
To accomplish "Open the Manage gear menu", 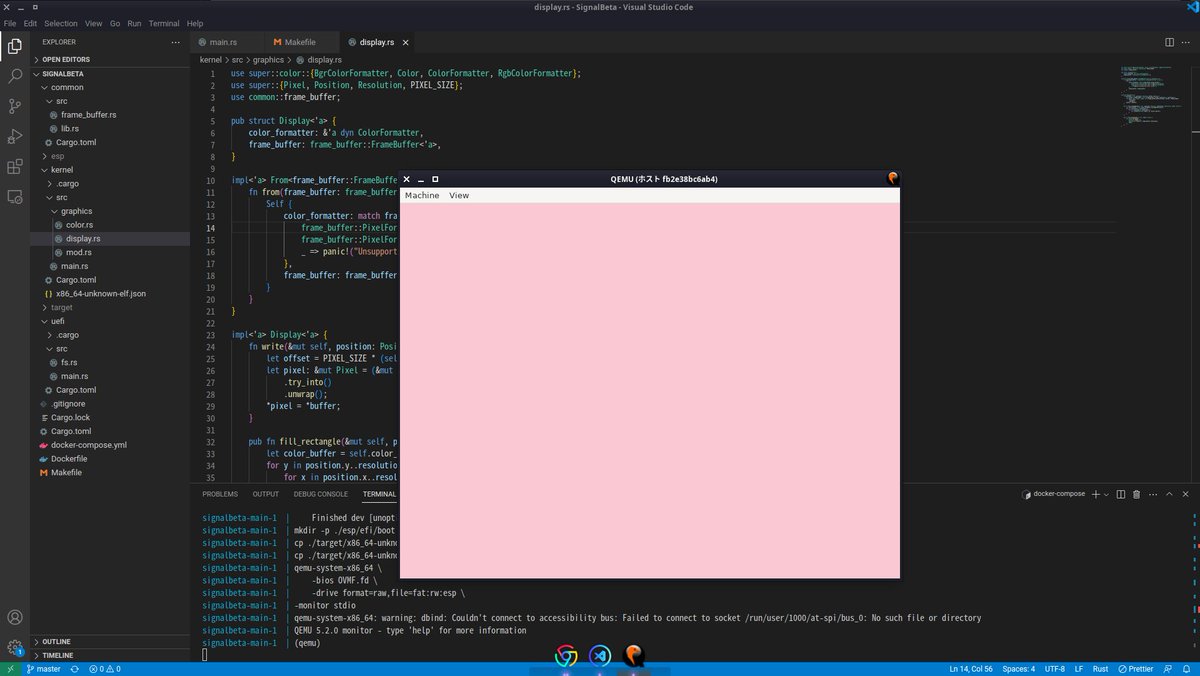I will tap(14, 647).
